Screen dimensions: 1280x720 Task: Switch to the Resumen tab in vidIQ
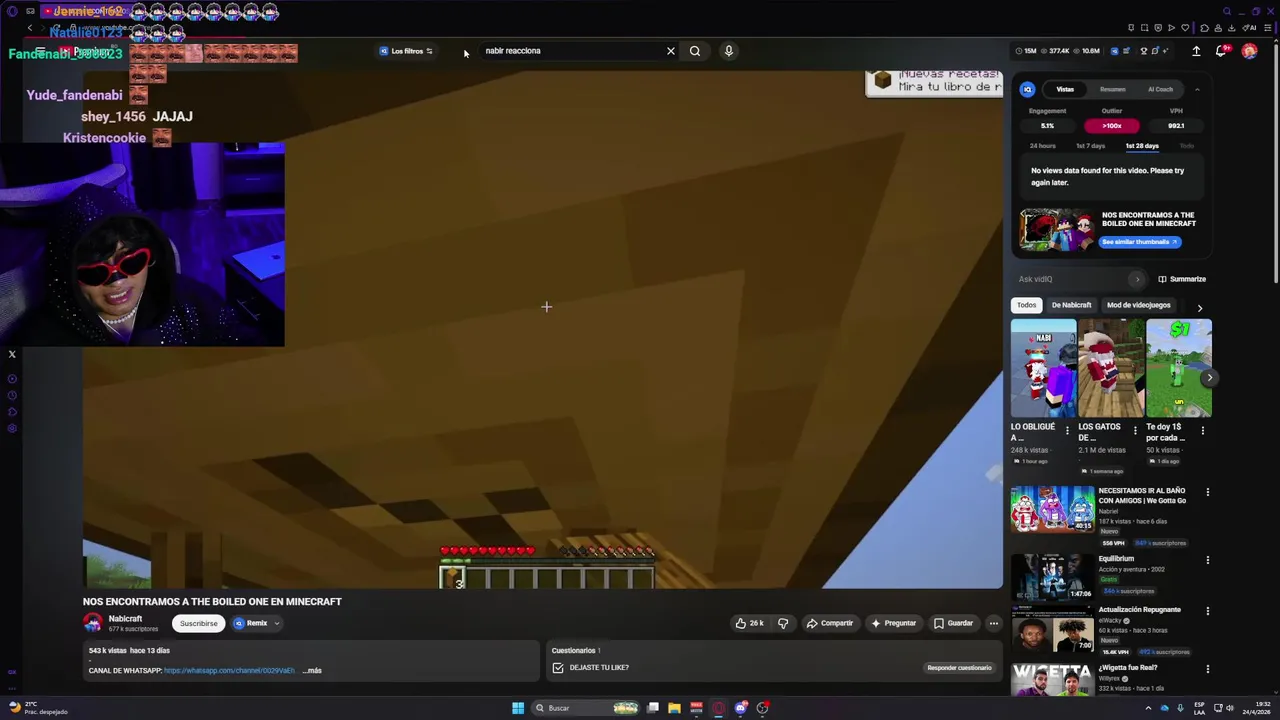pyautogui.click(x=1112, y=89)
